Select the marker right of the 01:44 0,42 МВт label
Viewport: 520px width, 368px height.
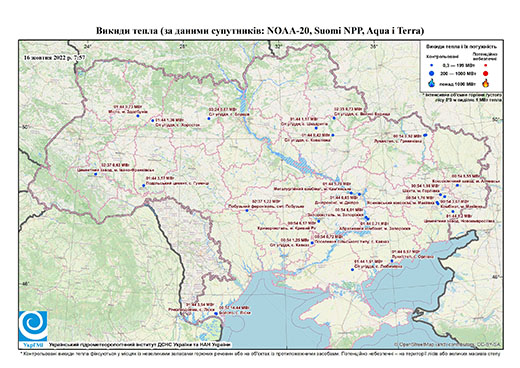coord(333,135)
